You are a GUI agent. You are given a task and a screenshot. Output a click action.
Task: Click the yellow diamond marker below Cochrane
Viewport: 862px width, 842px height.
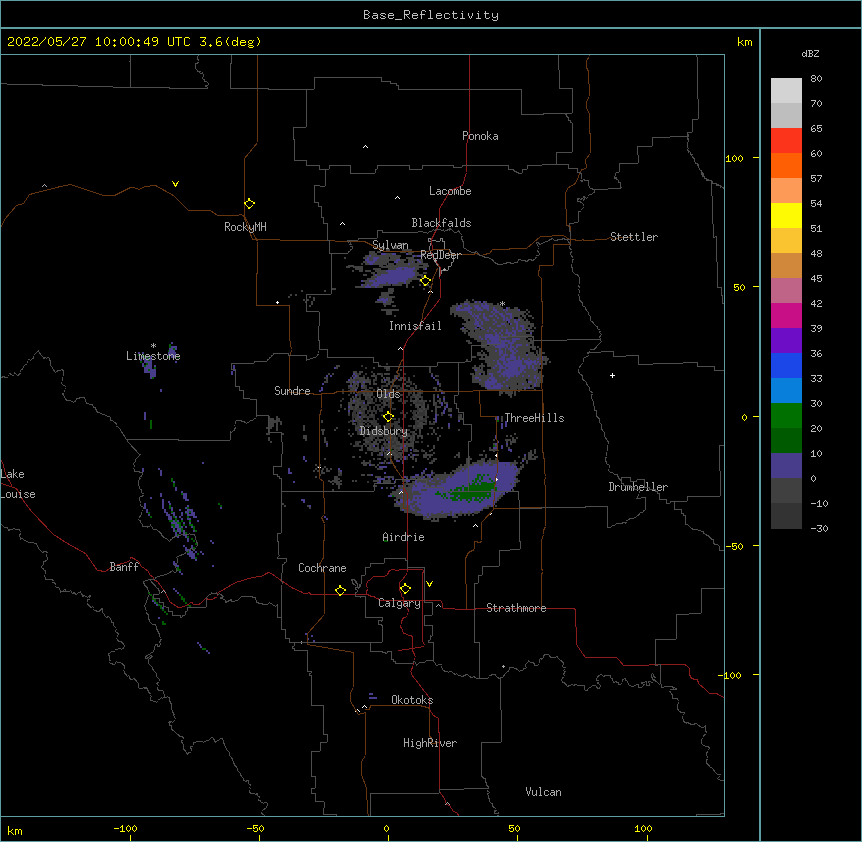(340, 590)
